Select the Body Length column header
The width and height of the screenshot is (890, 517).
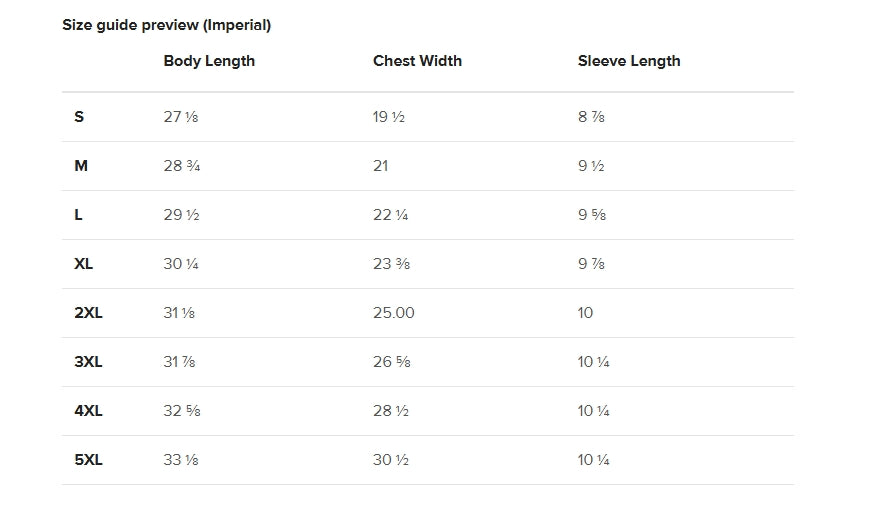(209, 61)
